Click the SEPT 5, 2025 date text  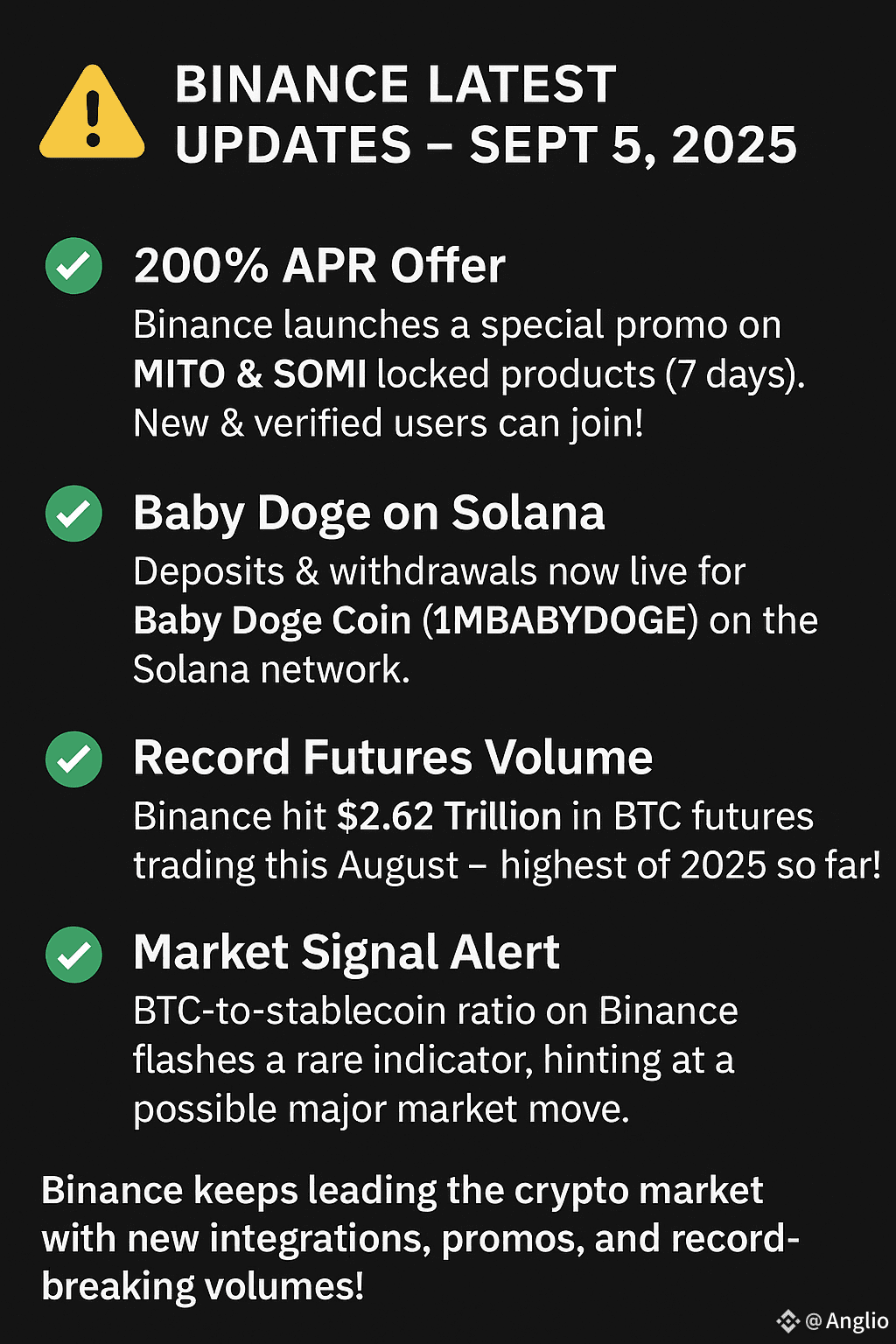tap(633, 145)
